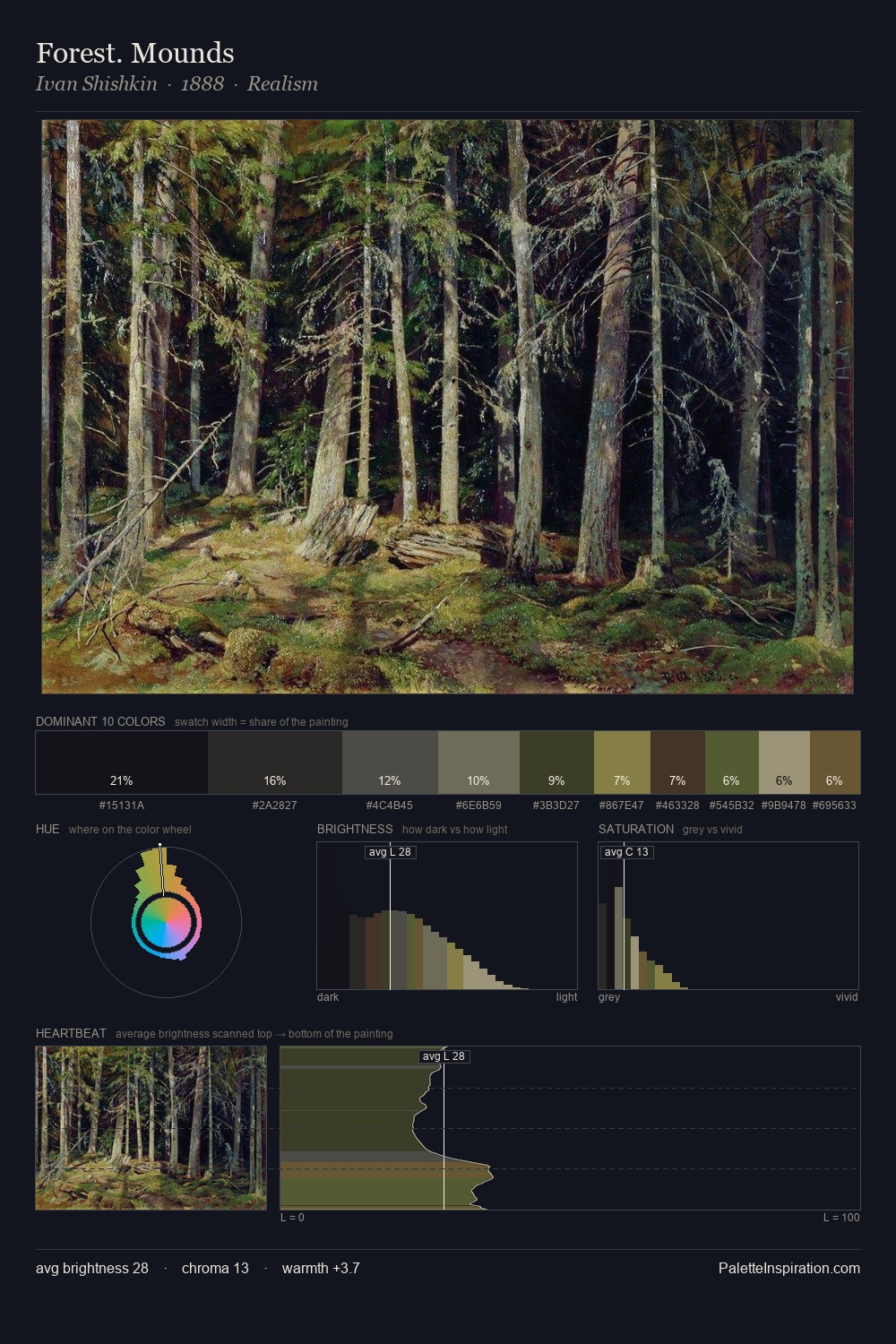Click the #15131A color swatch
The height and width of the screenshot is (1344, 896).
122,762
